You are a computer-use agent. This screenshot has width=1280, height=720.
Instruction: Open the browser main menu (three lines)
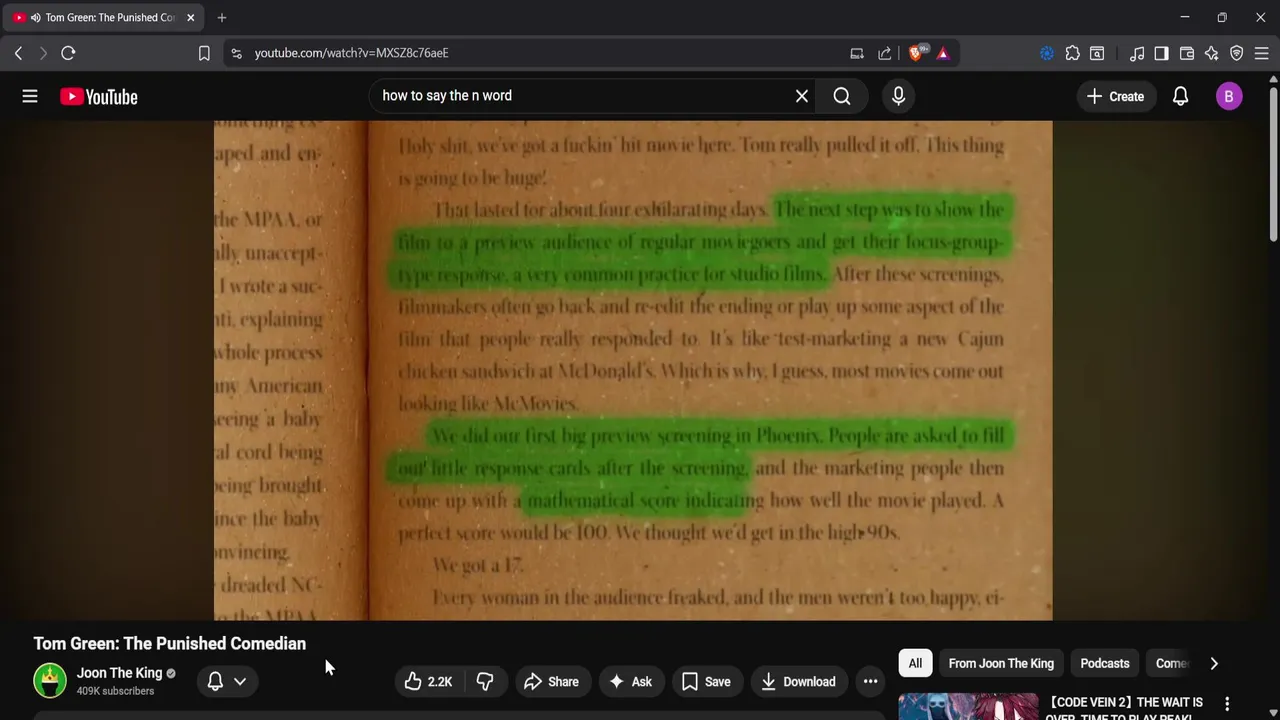[1262, 53]
